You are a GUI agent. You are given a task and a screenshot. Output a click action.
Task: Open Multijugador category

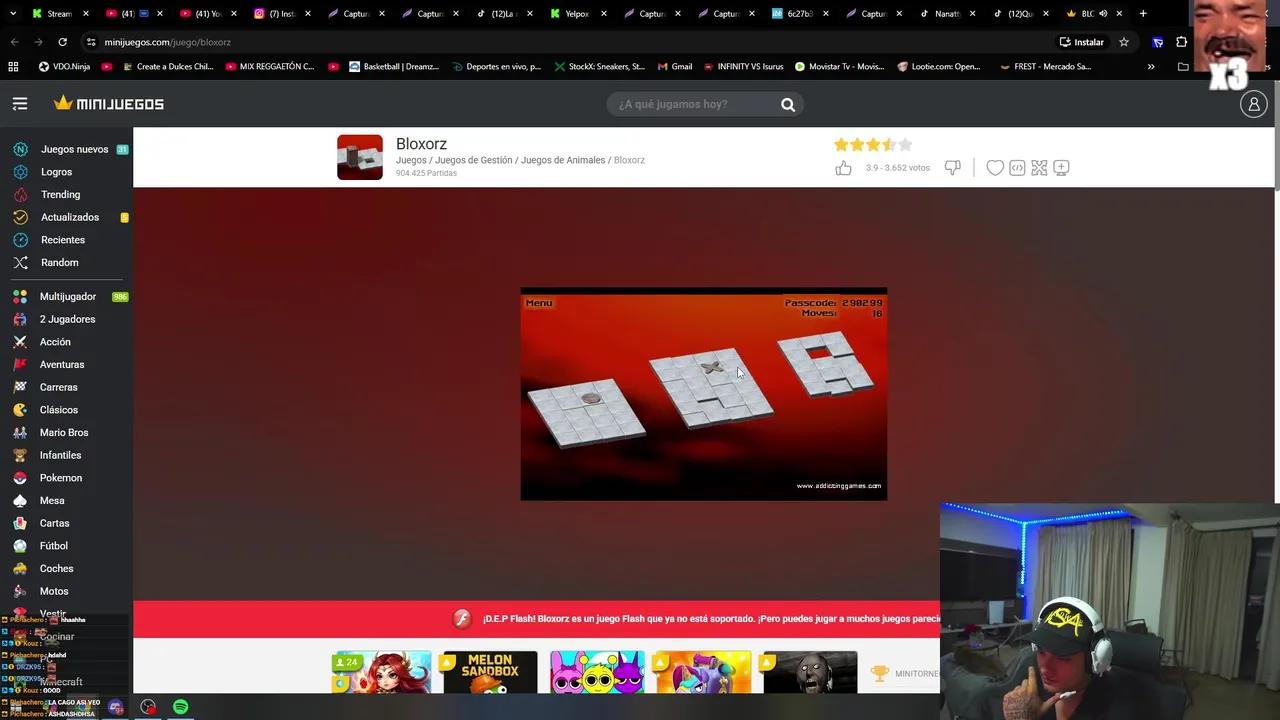click(x=68, y=297)
